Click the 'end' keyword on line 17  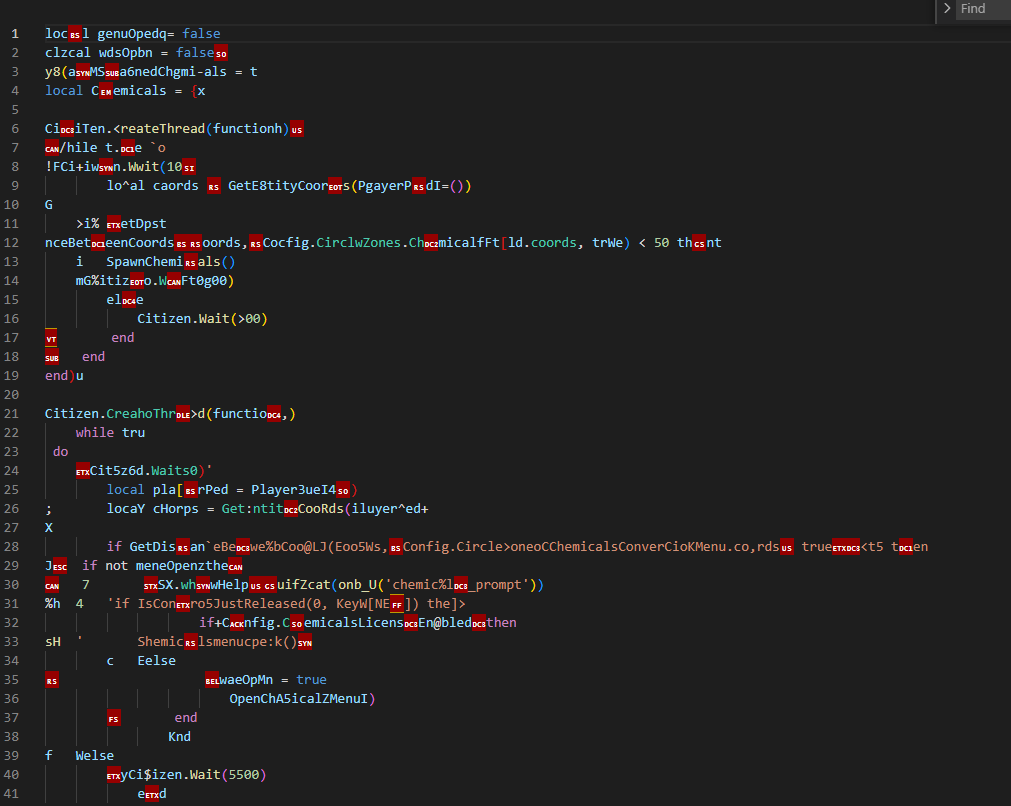click(123, 337)
